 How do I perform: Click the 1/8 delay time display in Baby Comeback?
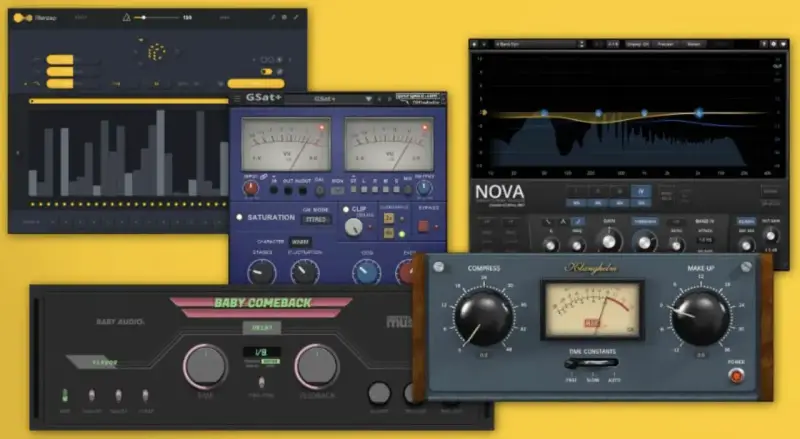pyautogui.click(x=262, y=353)
